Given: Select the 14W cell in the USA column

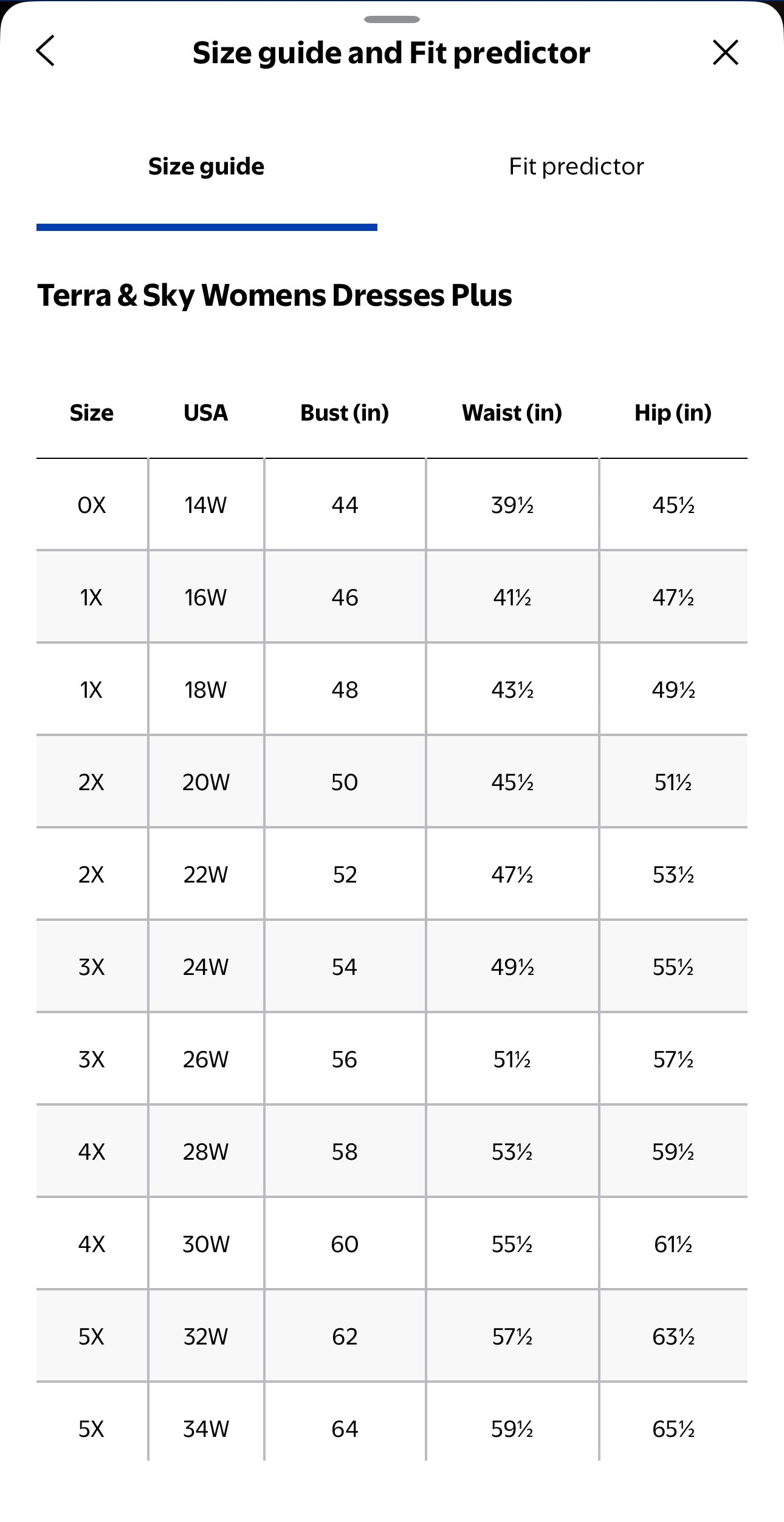Looking at the screenshot, I should [206, 505].
